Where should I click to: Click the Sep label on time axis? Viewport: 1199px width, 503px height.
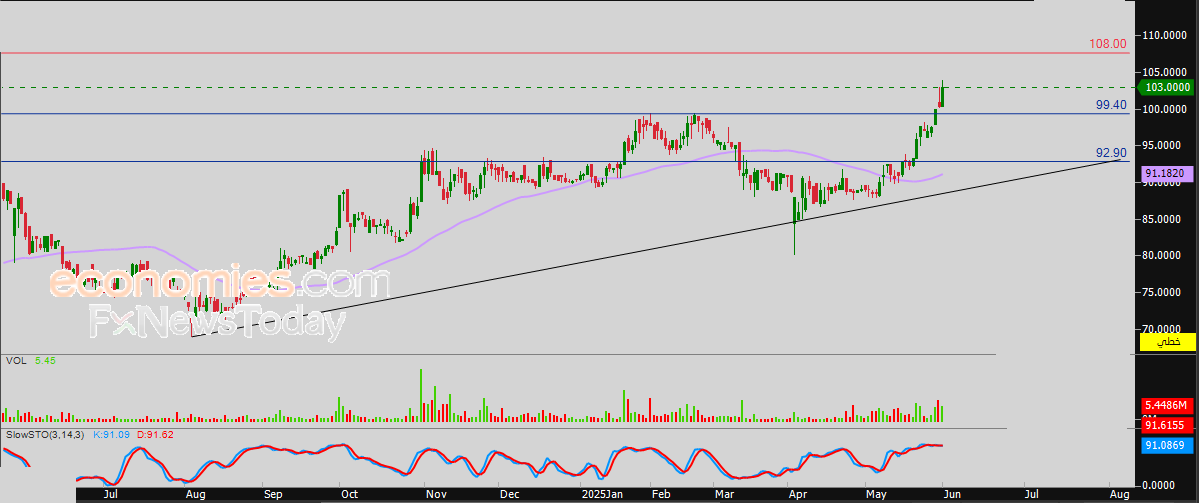point(272,495)
